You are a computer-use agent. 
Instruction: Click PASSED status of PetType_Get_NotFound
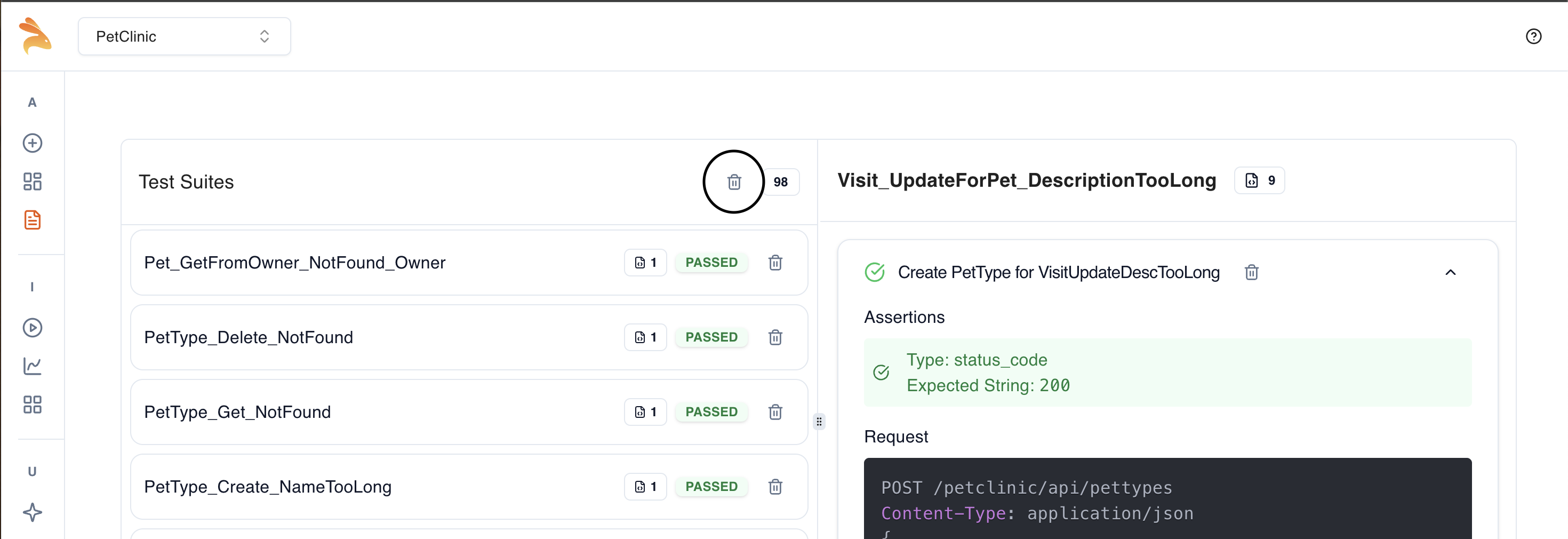coord(711,413)
